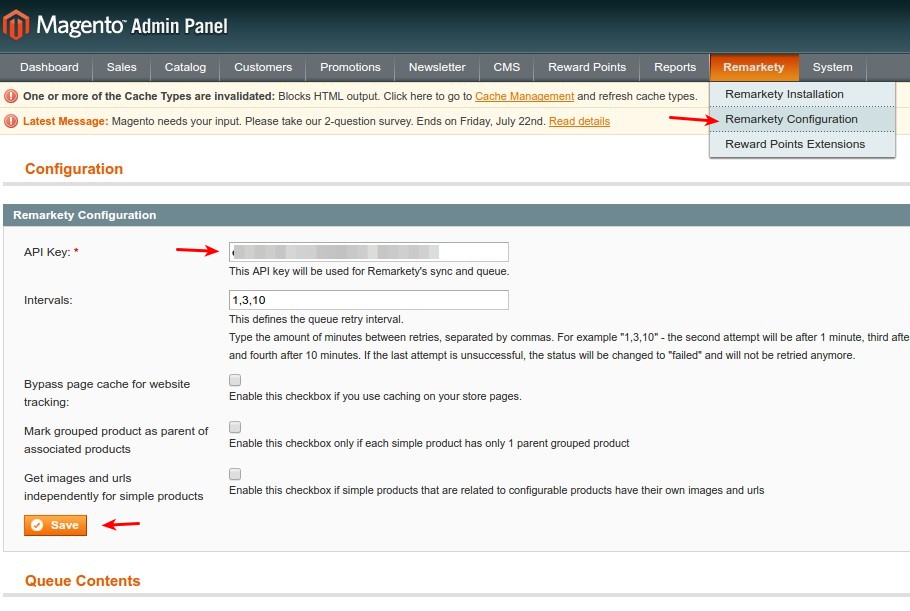
Task: Click the 'Get images and urls independently' label
Action: (114, 487)
